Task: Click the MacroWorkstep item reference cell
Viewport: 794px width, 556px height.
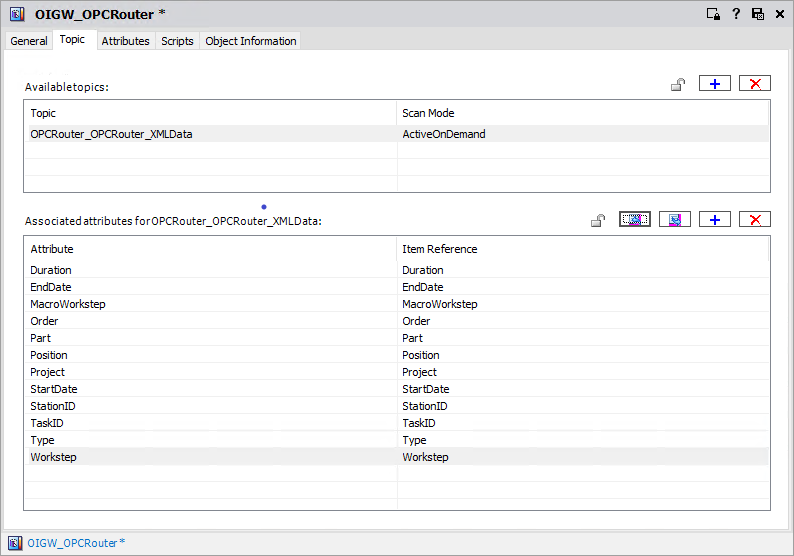Action: 583,304
